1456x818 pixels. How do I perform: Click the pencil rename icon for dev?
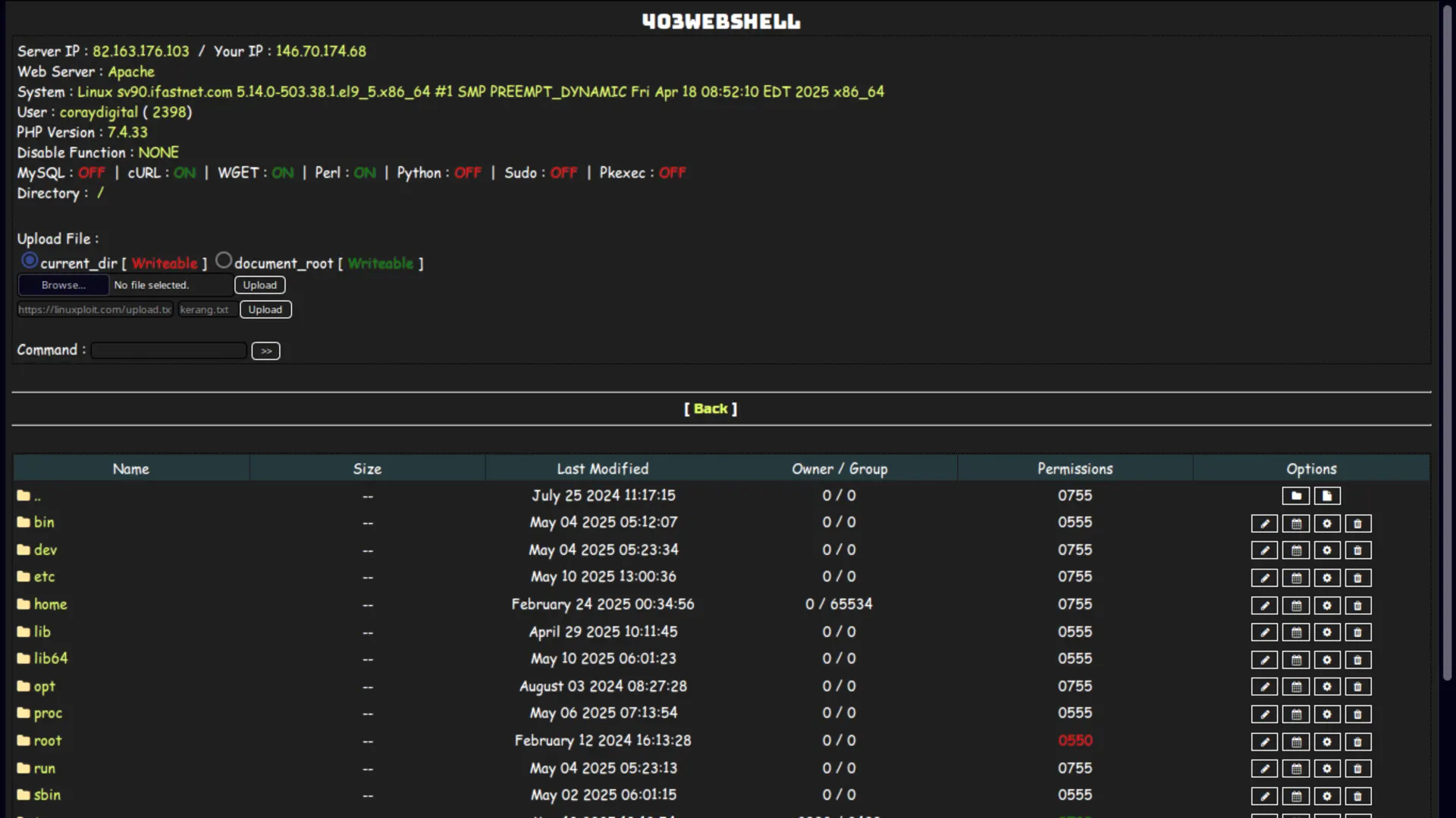(x=1264, y=550)
